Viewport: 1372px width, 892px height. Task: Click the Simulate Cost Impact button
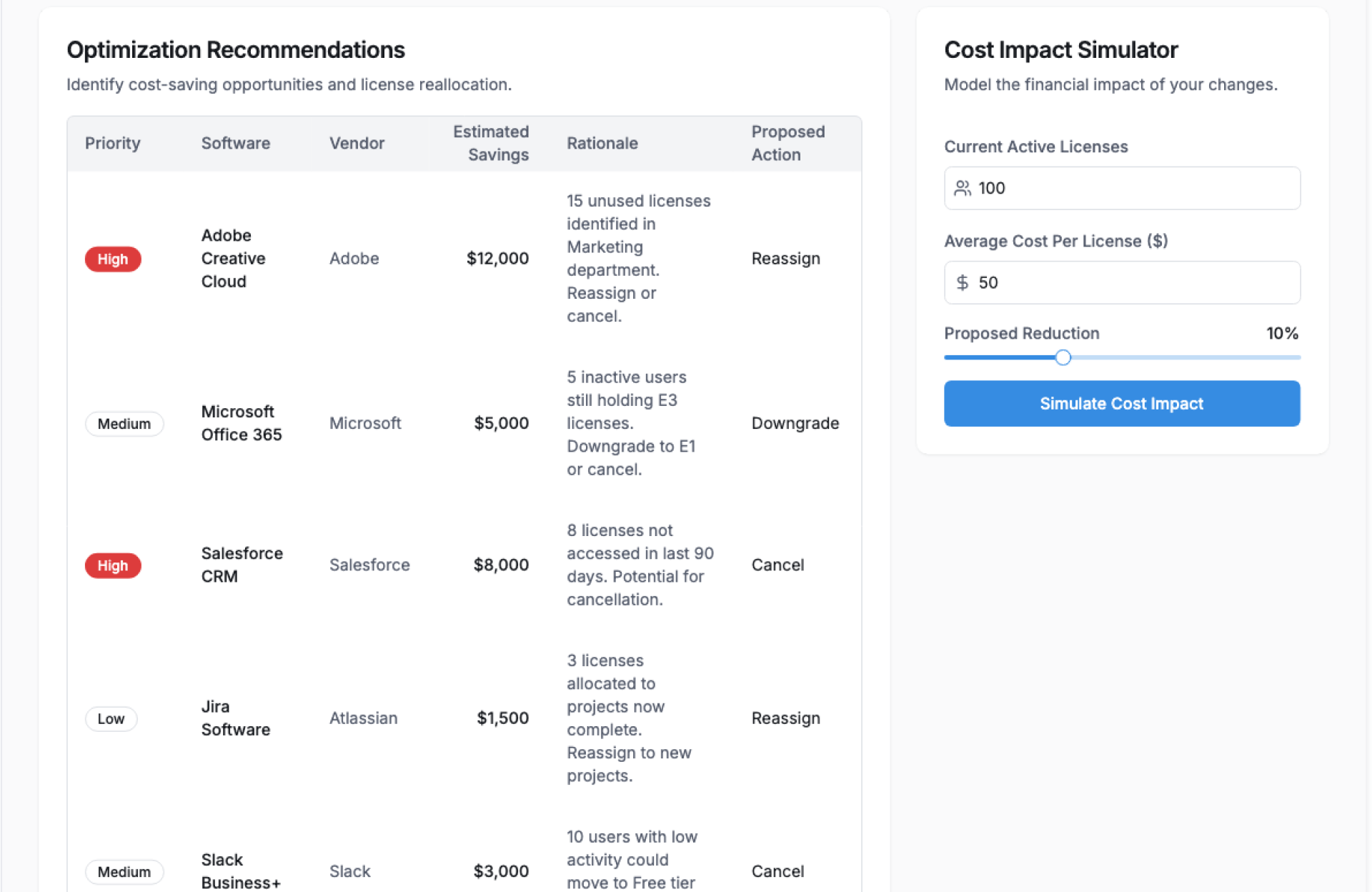pyautogui.click(x=1121, y=404)
